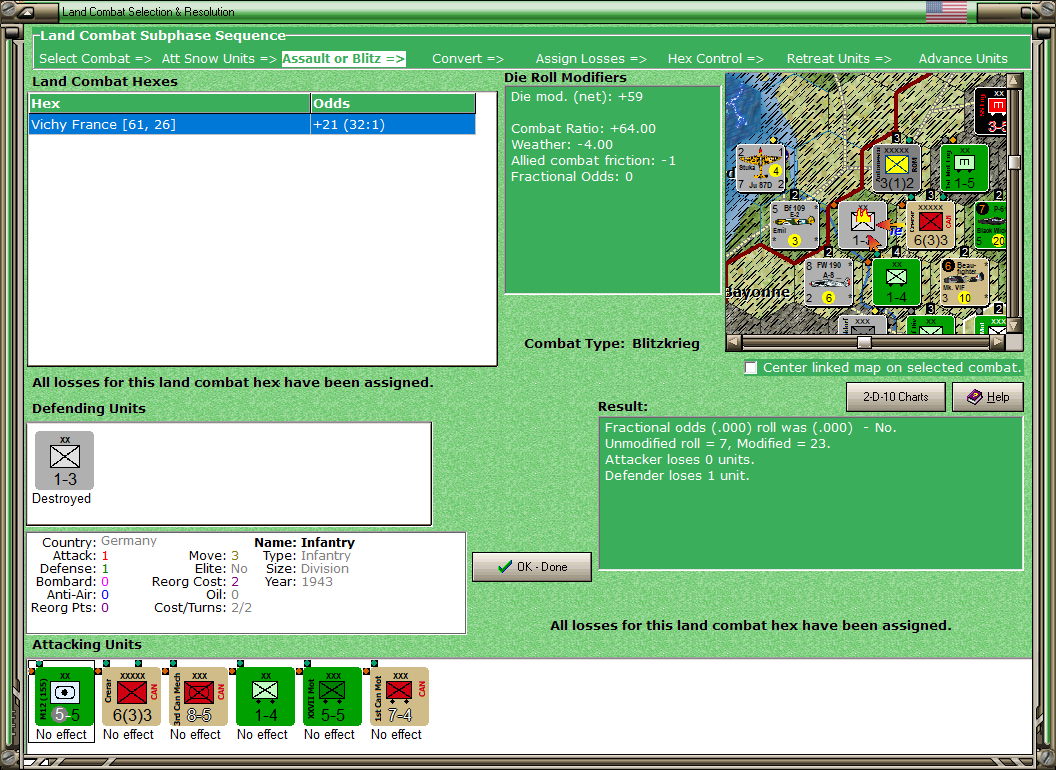Open Help

pyautogui.click(x=988, y=397)
